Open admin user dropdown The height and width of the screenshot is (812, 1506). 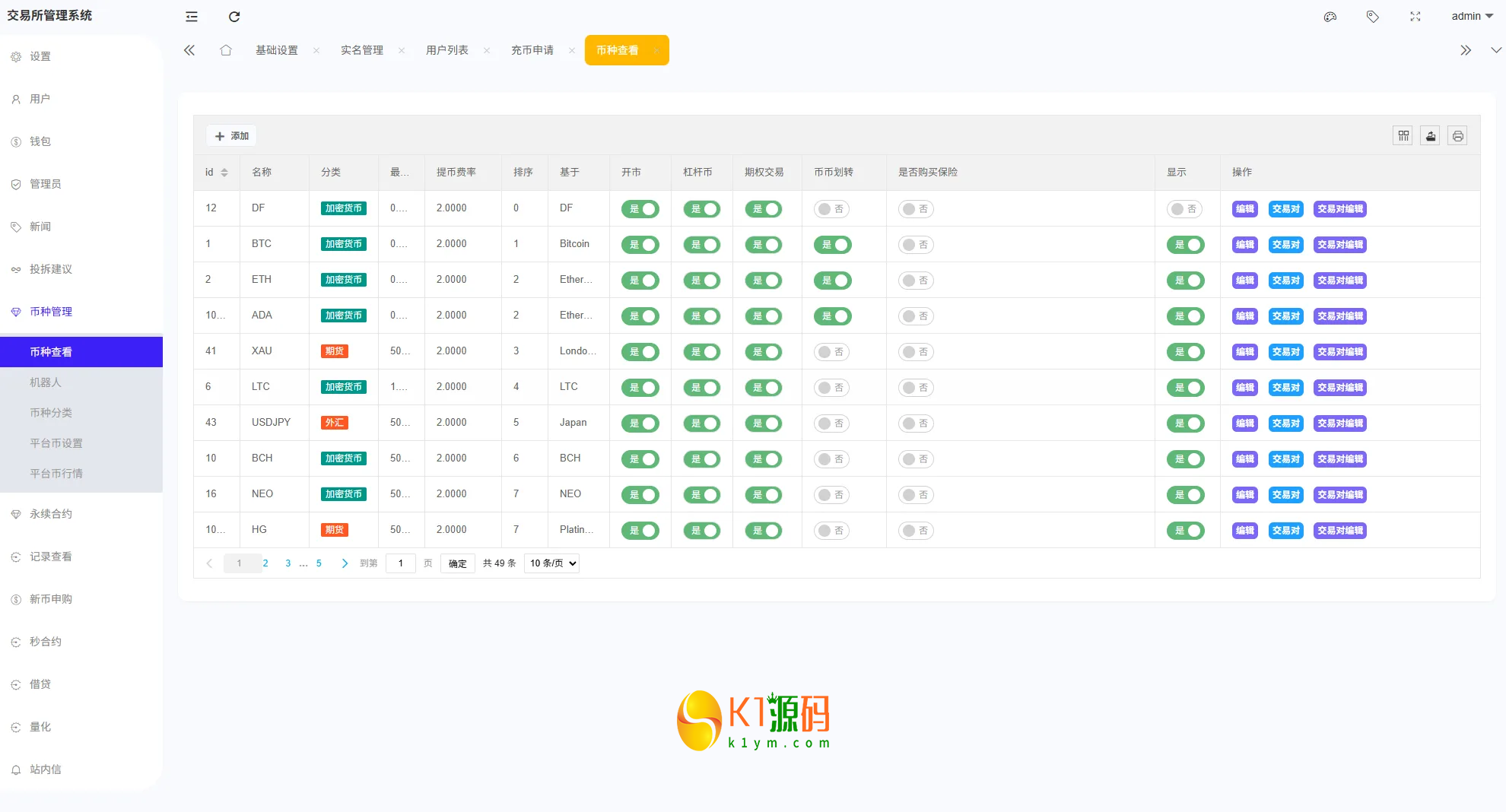click(x=1472, y=16)
